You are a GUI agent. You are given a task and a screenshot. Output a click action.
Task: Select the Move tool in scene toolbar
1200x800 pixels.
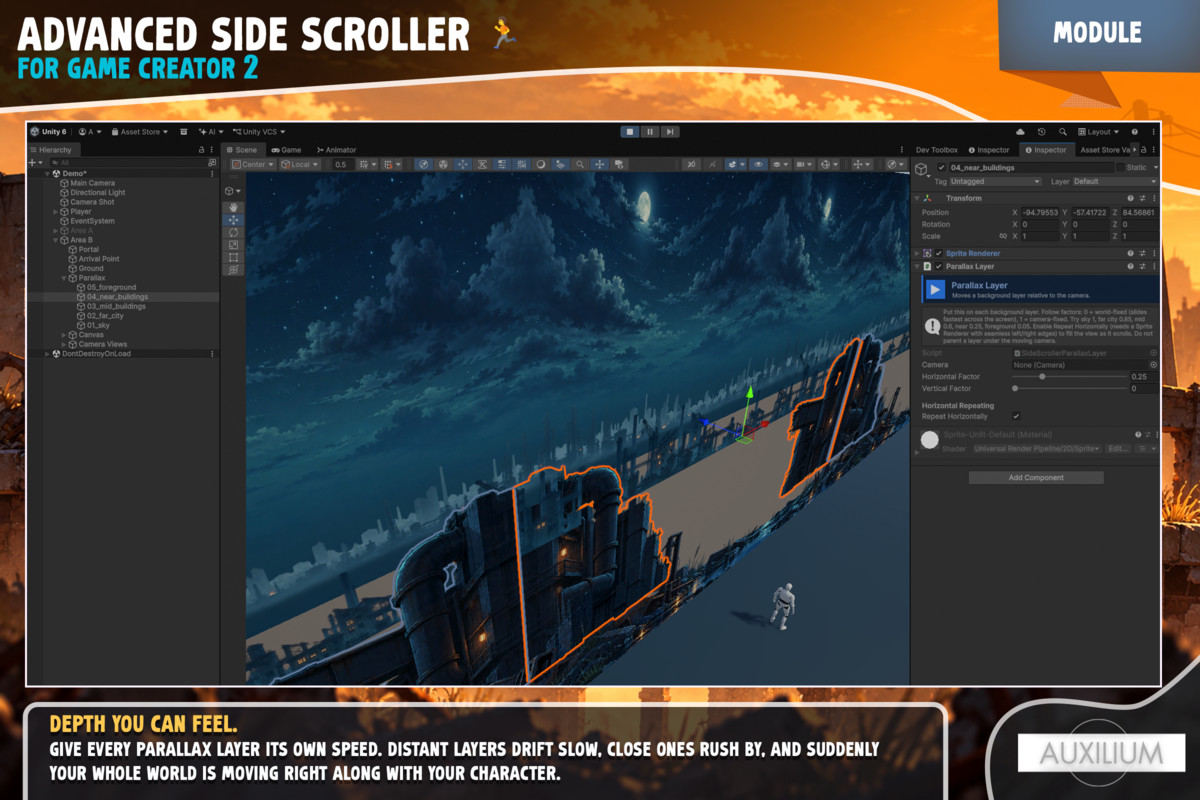[x=234, y=219]
